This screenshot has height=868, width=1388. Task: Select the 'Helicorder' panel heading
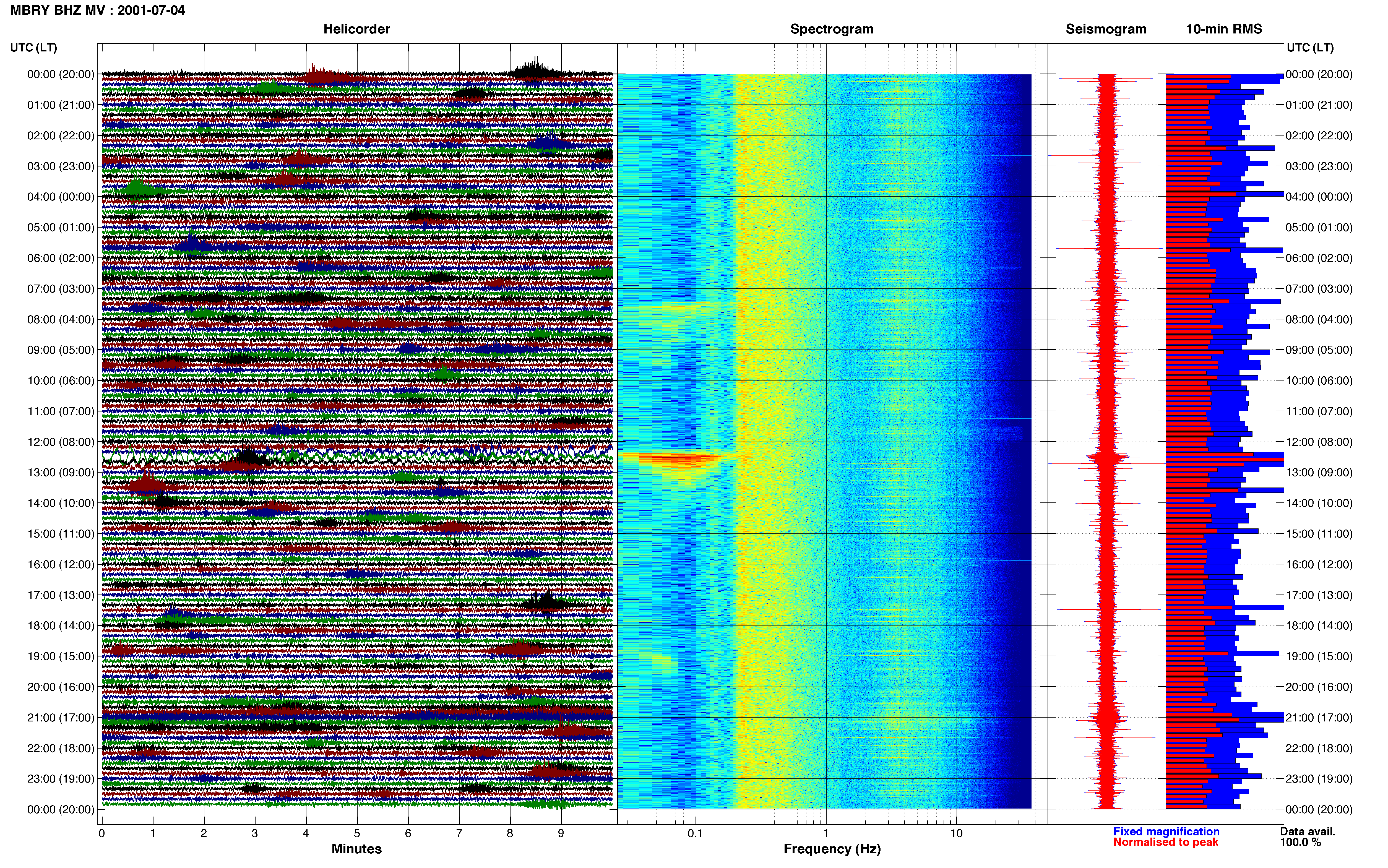(x=356, y=29)
